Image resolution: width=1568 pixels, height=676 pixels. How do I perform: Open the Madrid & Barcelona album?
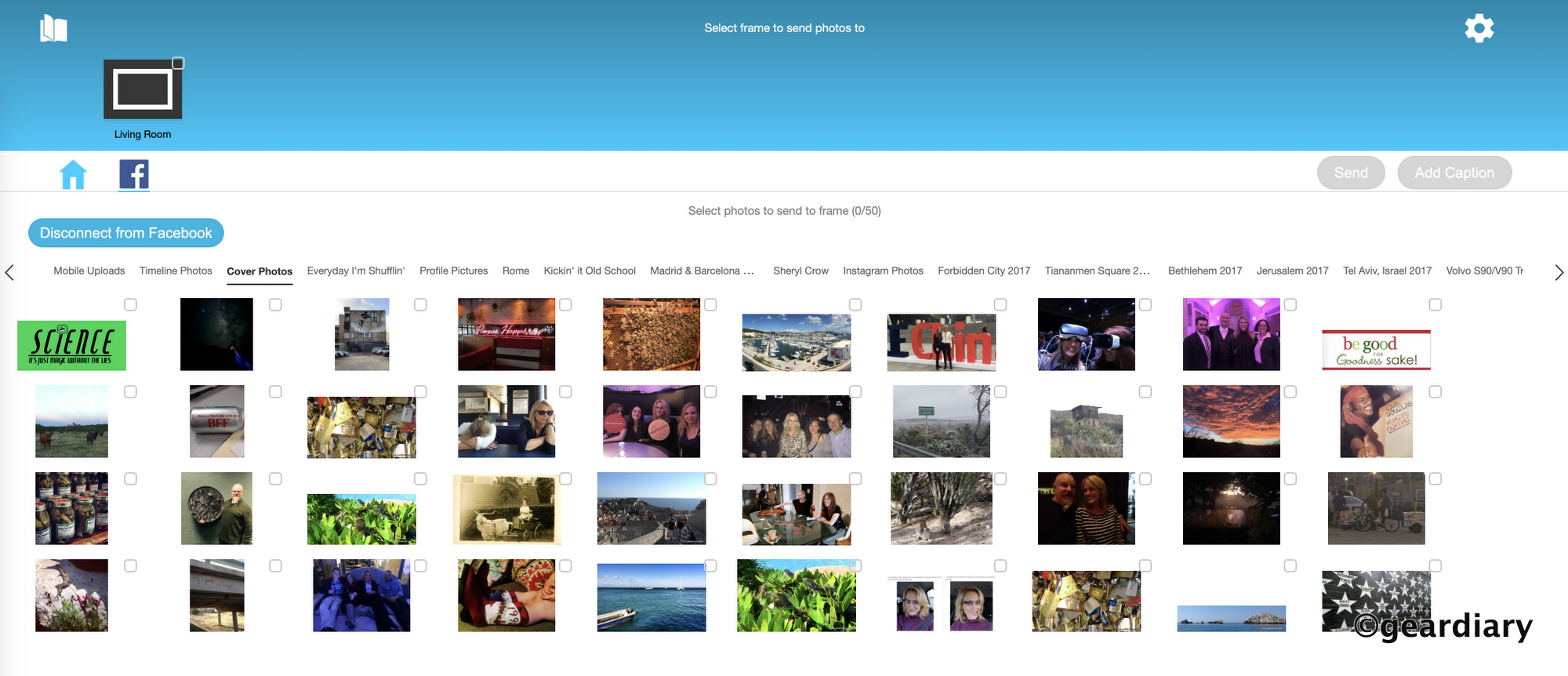click(x=702, y=271)
